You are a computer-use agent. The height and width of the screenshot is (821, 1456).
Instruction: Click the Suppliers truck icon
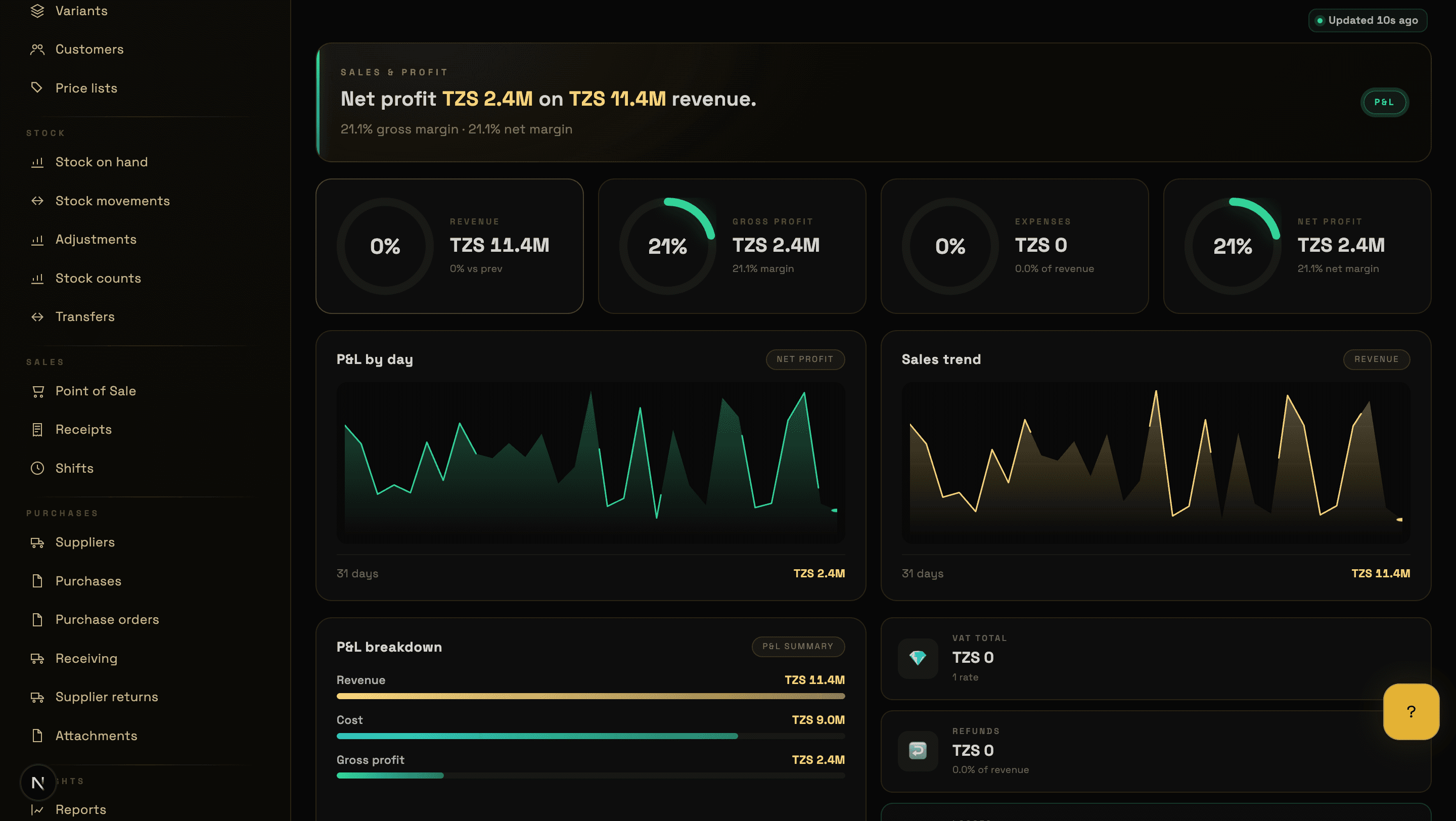tap(37, 542)
